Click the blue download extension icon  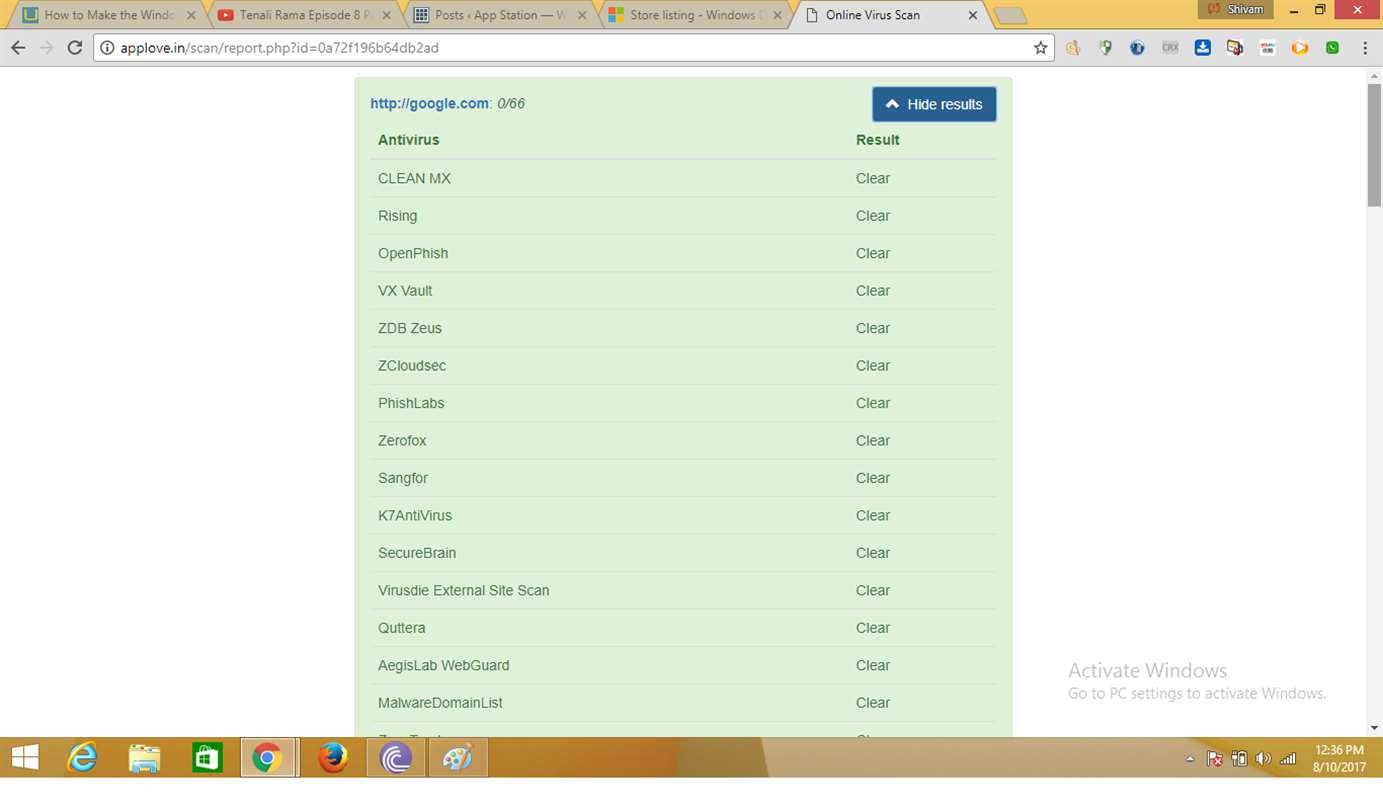click(1202, 47)
